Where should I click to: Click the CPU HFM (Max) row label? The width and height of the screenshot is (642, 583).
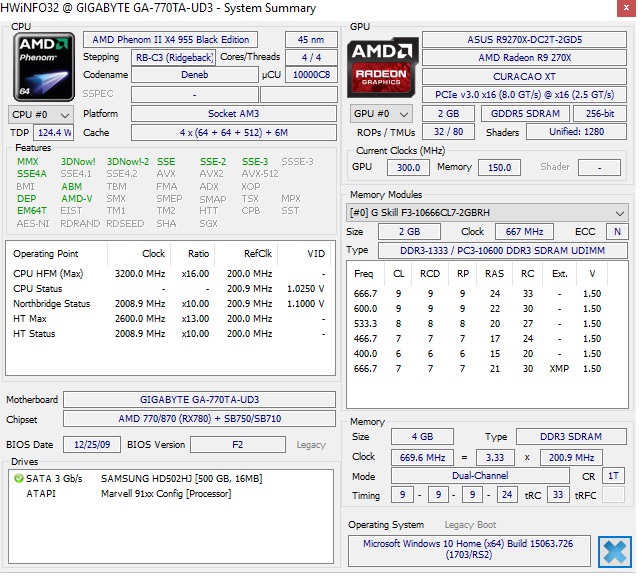(48, 273)
